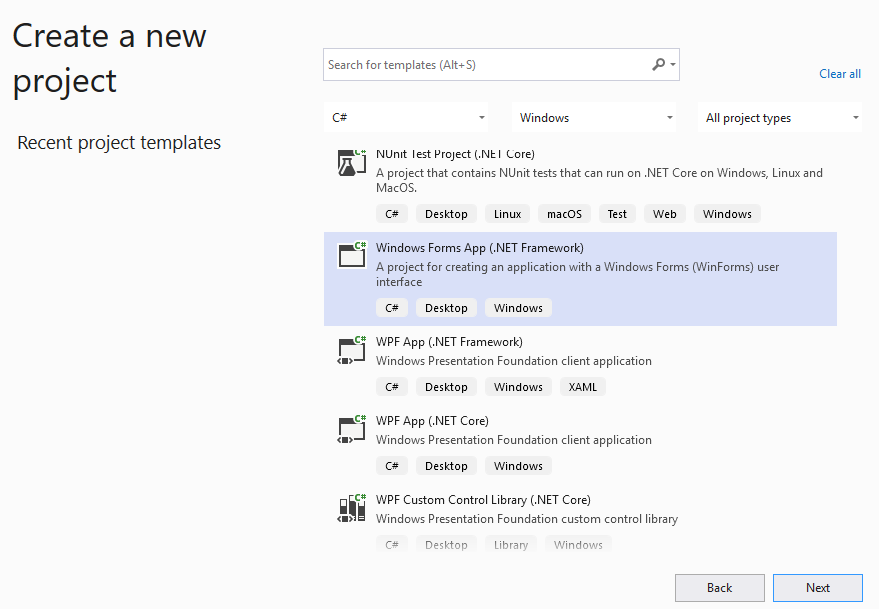Click WPF Custom Control Library description text
The image size is (879, 609).
pos(527,519)
